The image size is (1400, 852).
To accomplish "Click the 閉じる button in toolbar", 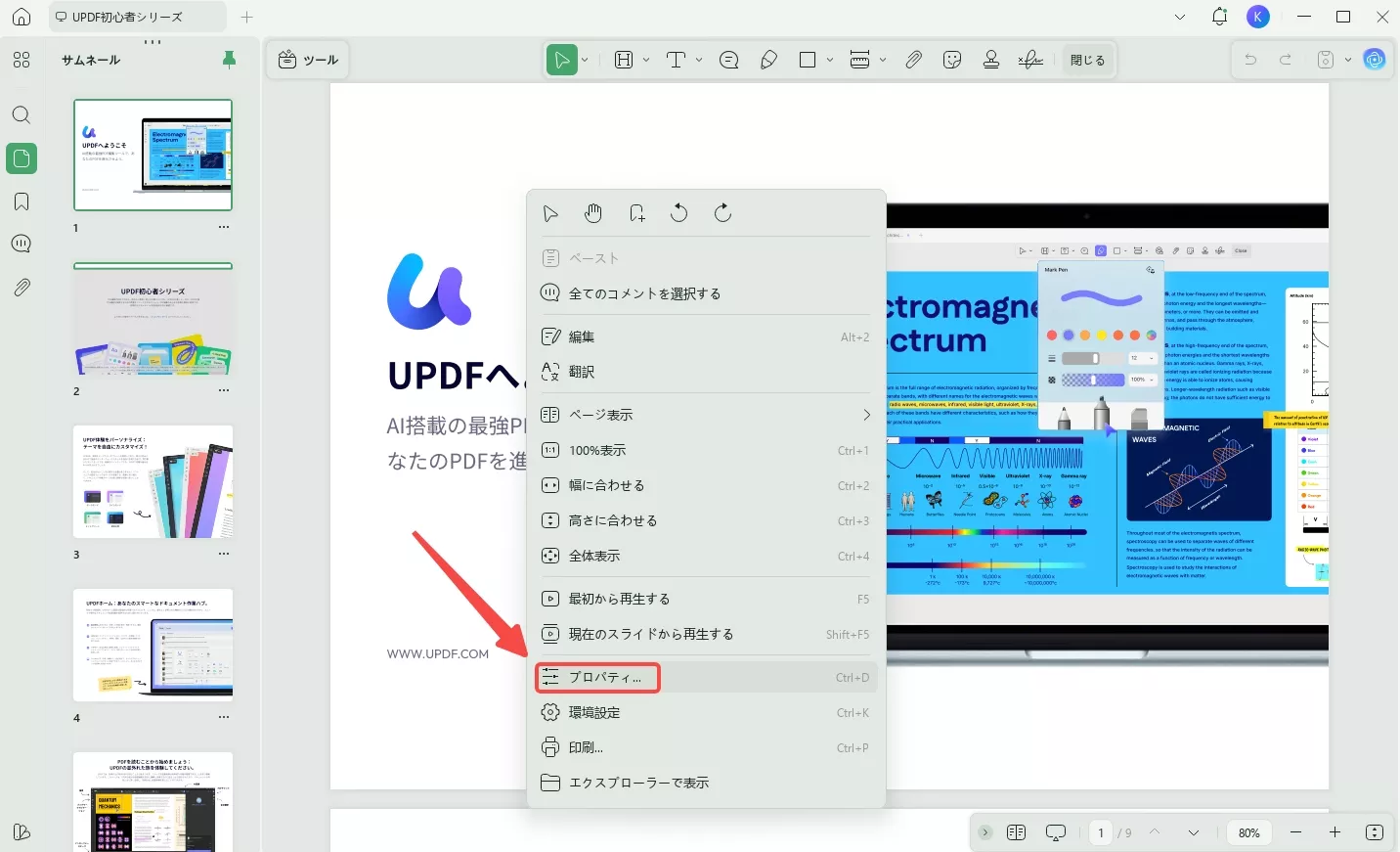I will click(x=1087, y=60).
